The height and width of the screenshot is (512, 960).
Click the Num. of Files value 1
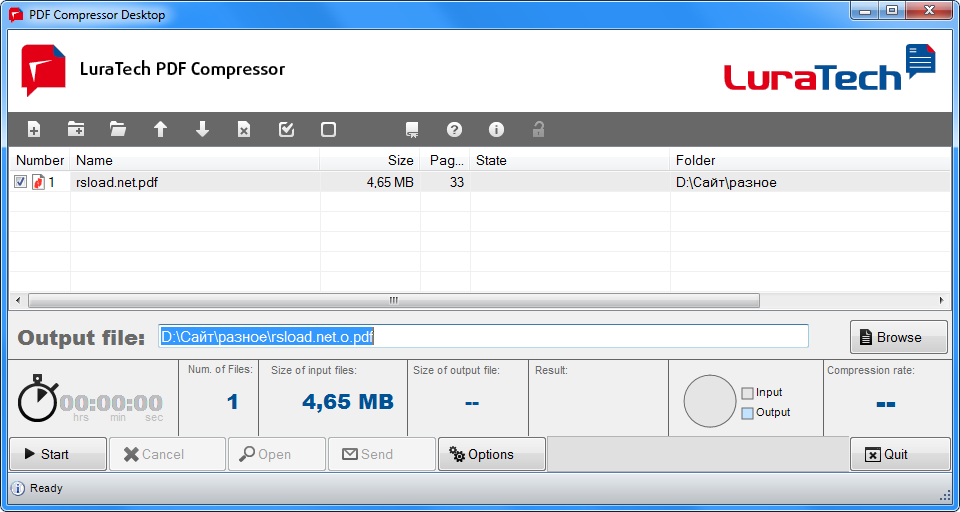[232, 402]
